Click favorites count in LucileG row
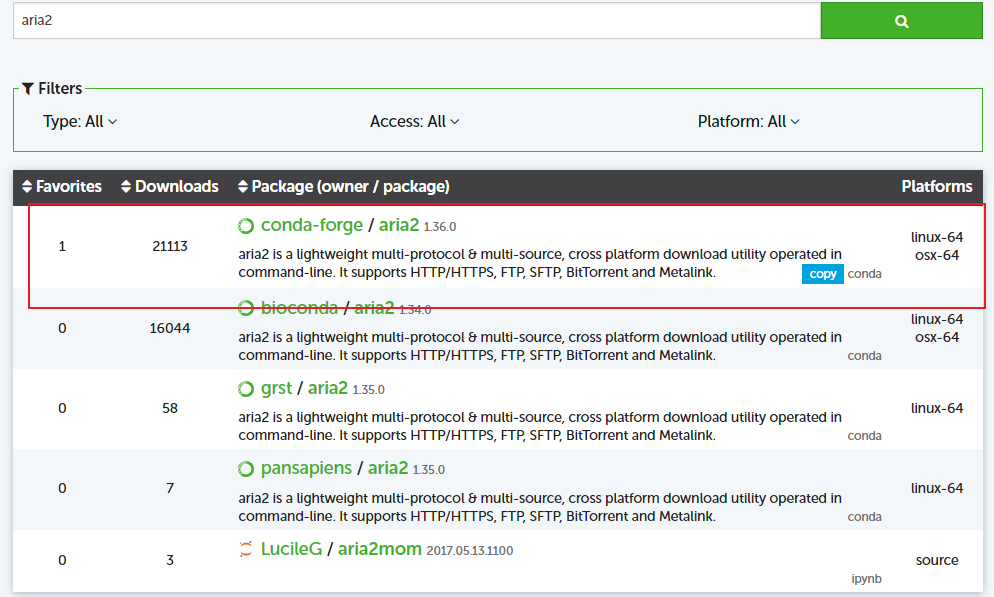994x597 pixels. [x=62, y=560]
